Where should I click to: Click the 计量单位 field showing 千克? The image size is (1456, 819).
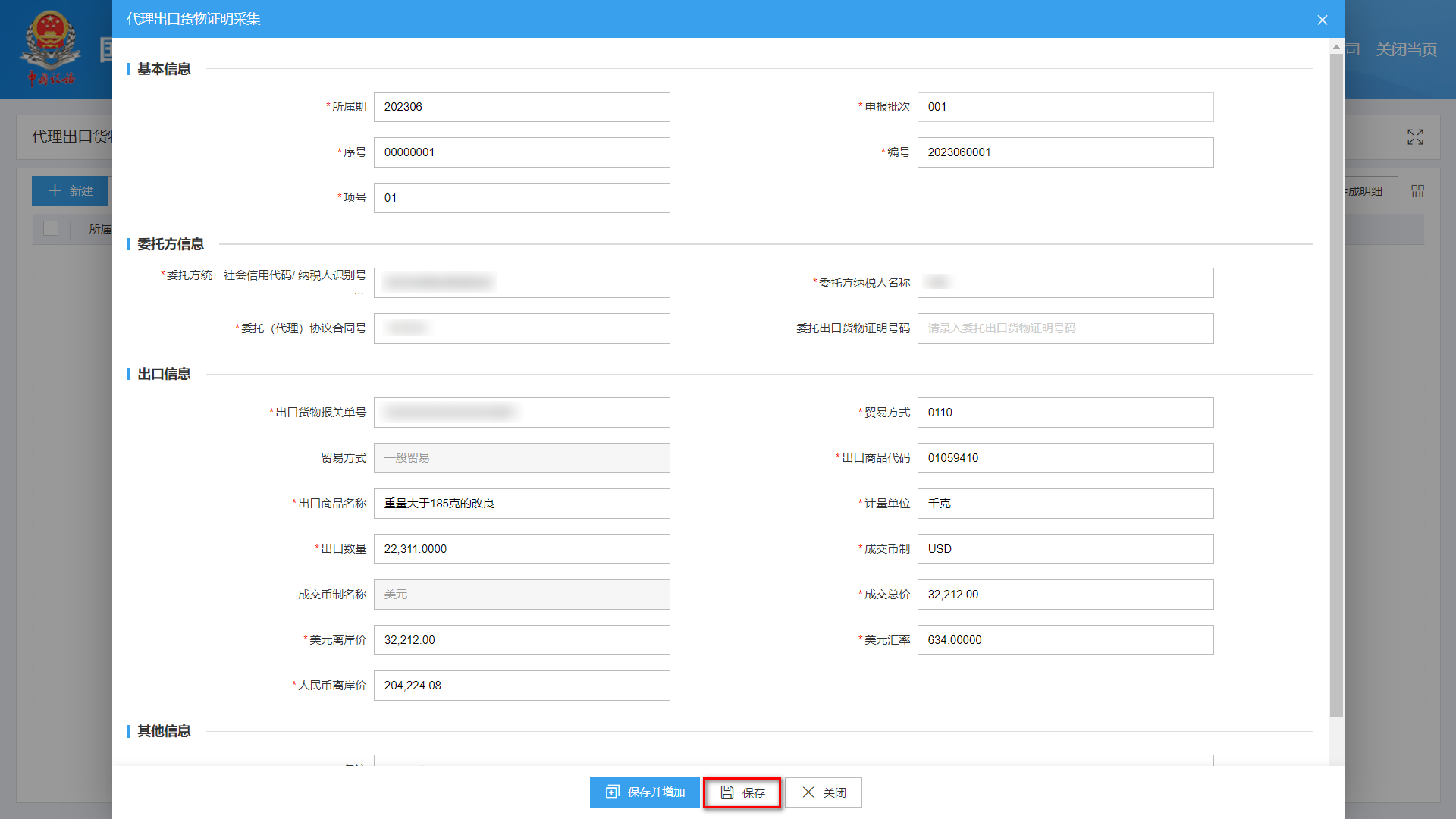click(x=1065, y=504)
